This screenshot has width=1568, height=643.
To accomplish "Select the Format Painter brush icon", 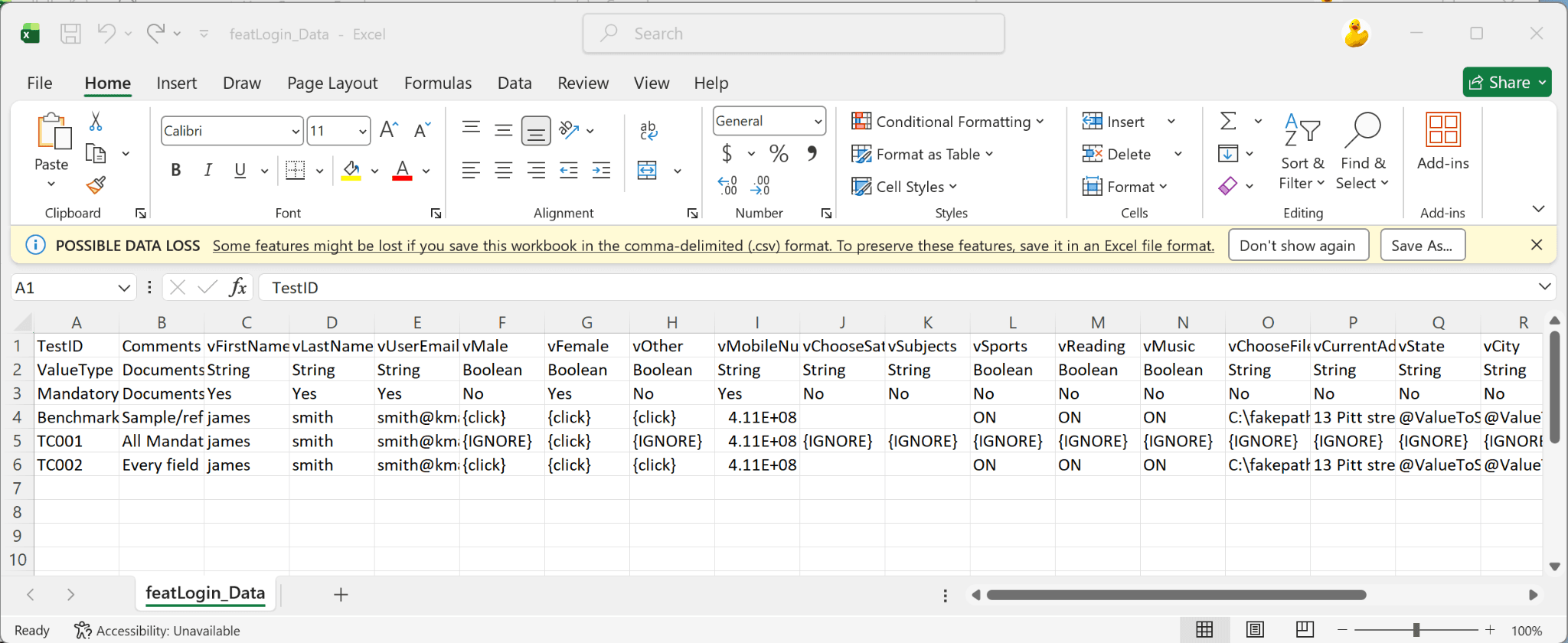I will coord(96,185).
